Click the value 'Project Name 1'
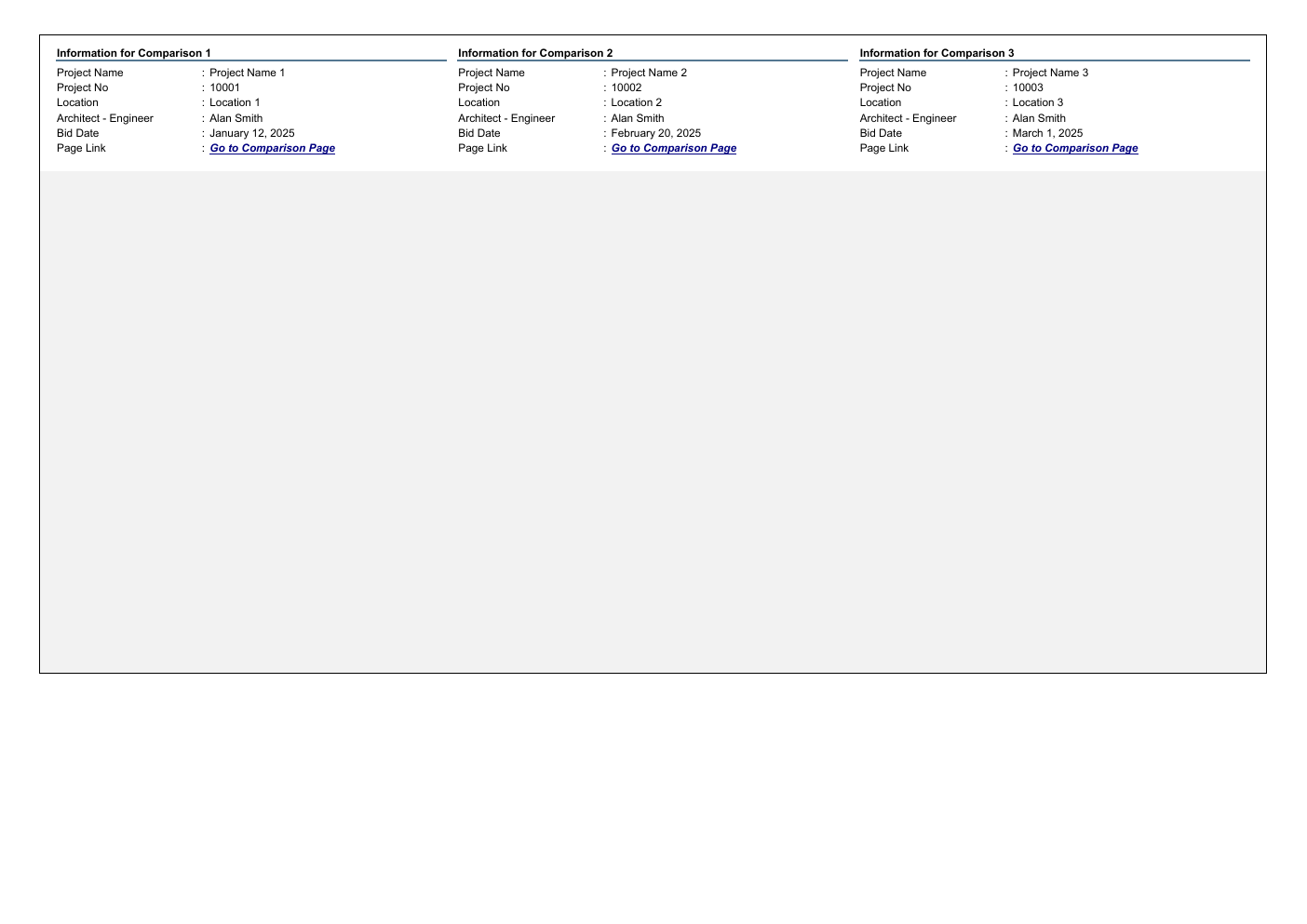The image size is (1307, 924). 248,74
